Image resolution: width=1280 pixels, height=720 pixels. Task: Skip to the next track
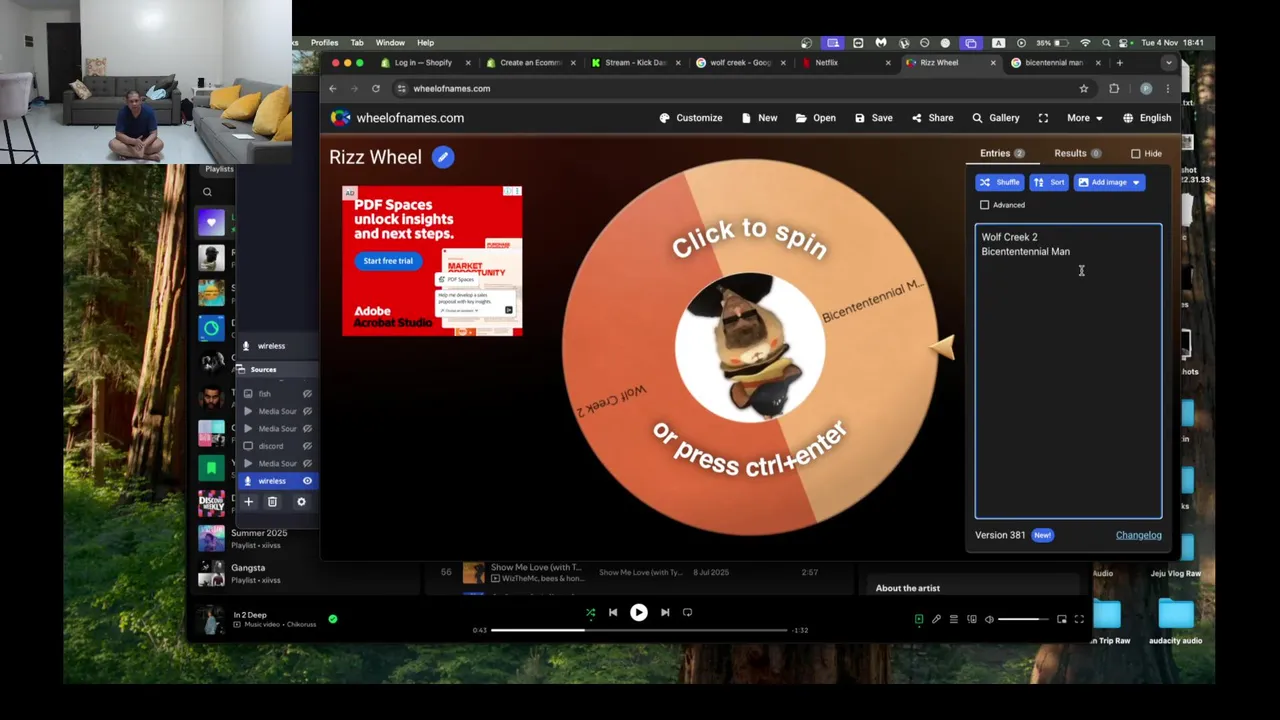pyautogui.click(x=665, y=613)
